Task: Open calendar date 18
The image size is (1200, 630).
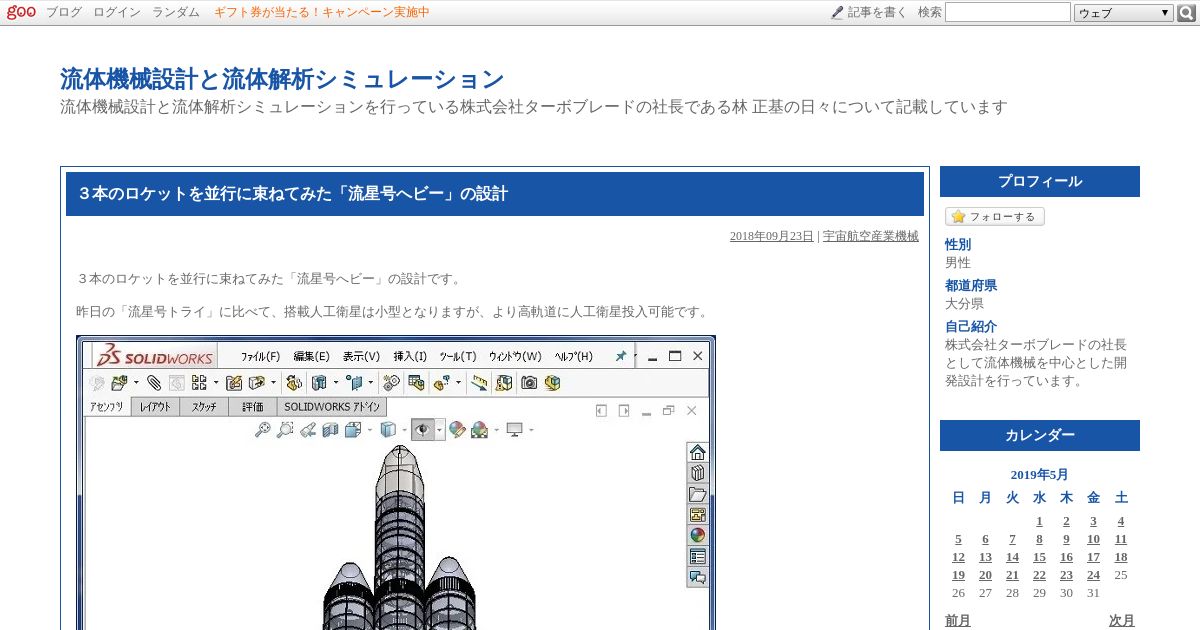Action: tap(1121, 557)
